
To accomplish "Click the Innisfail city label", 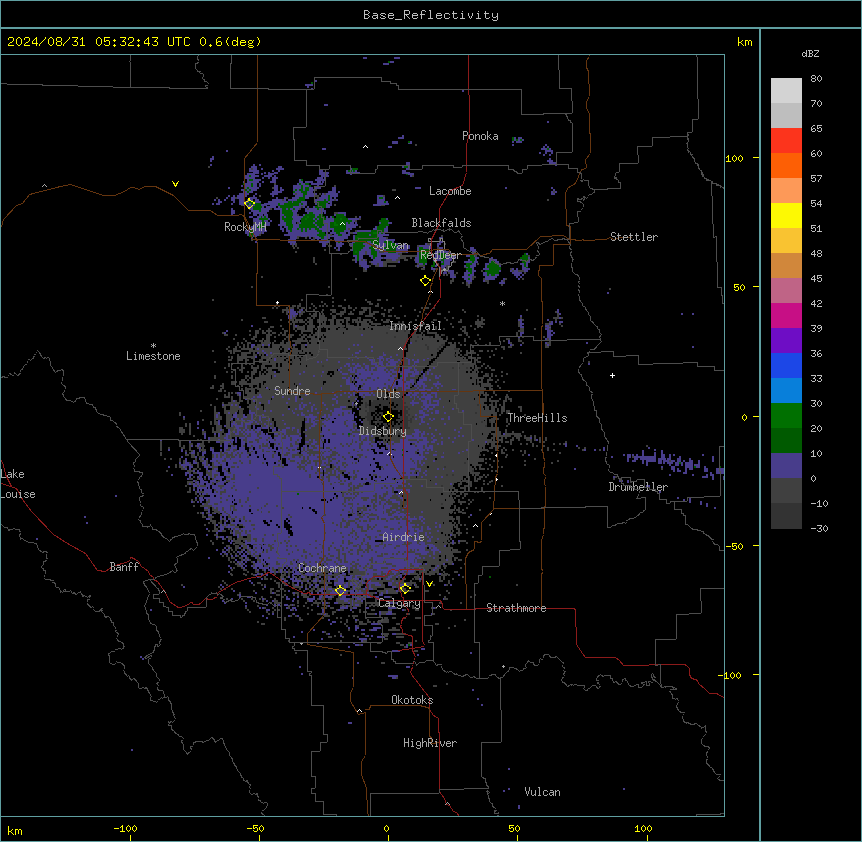I will click(415, 326).
